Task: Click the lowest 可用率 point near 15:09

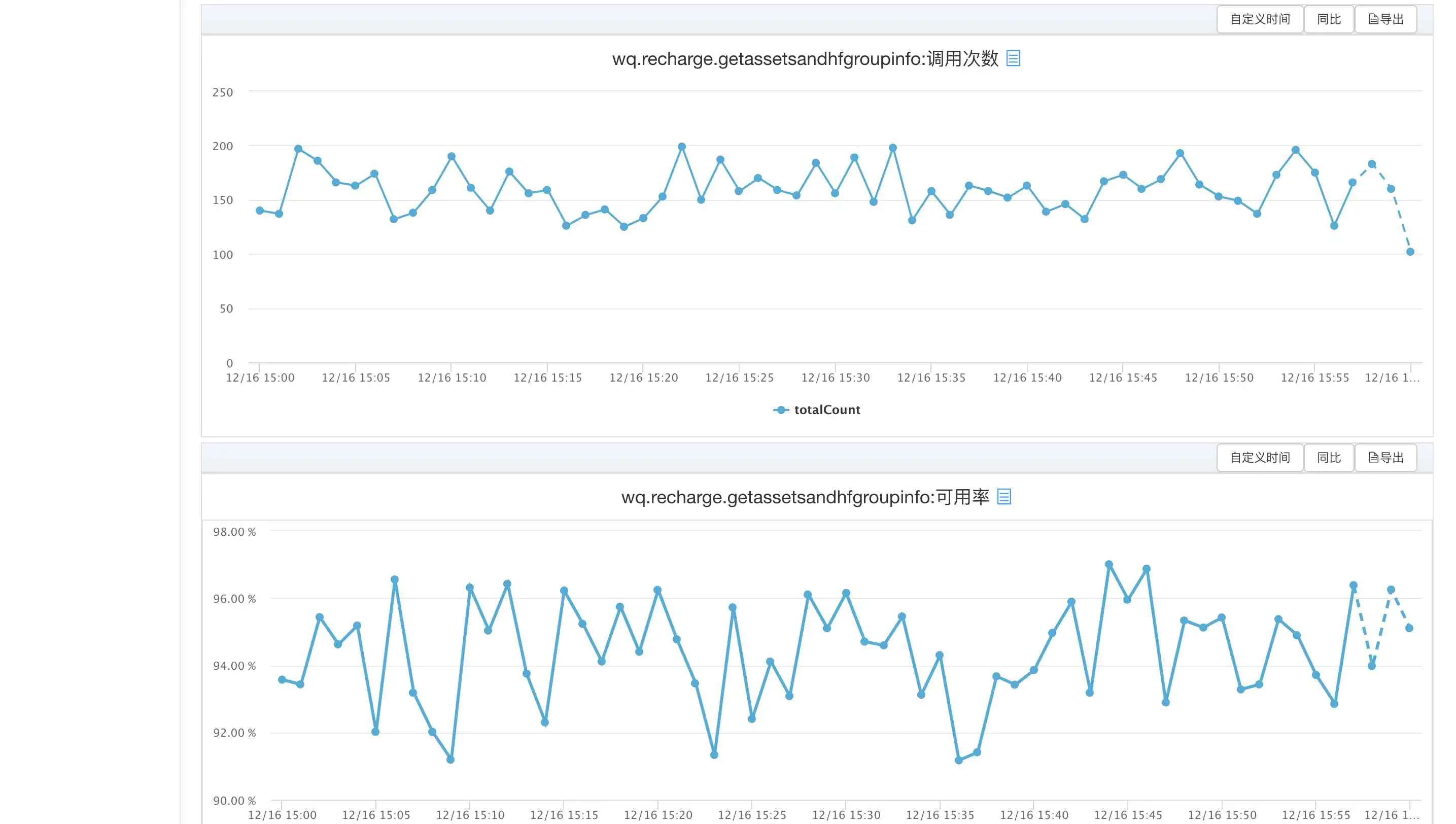Action: (x=450, y=760)
